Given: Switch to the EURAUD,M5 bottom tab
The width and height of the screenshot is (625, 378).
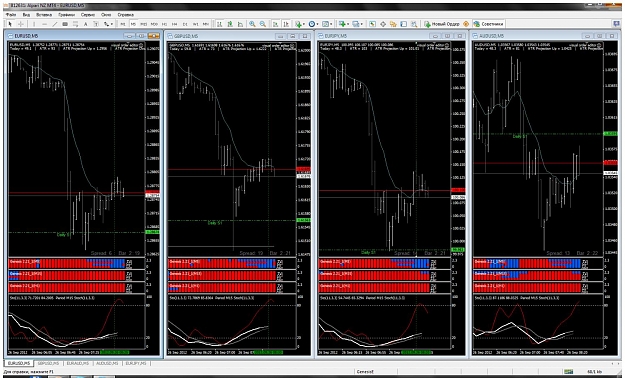Looking at the screenshot, I should coord(78,363).
